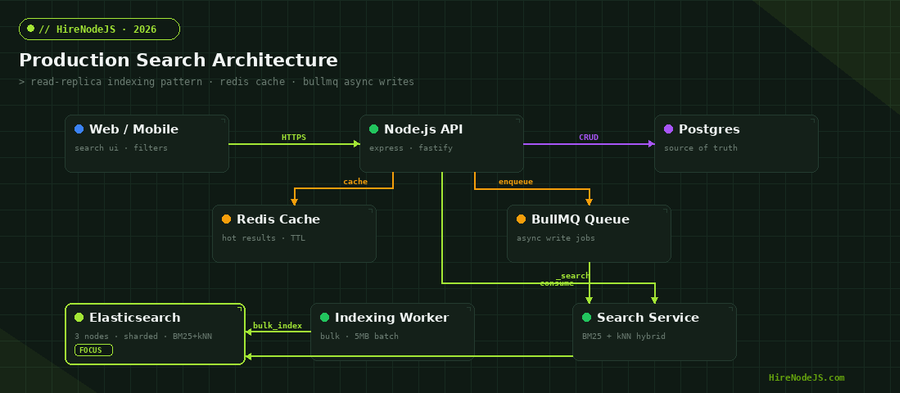Select the Web / Mobile title
The image size is (900, 393).
134,129
